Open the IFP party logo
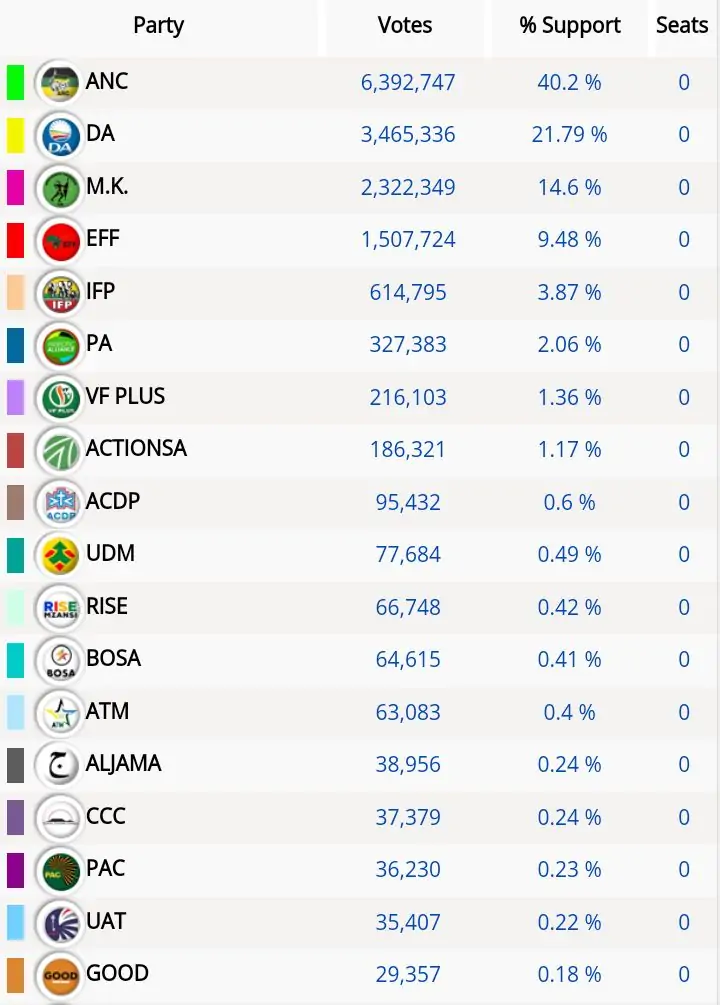The image size is (720, 1005). (x=58, y=293)
